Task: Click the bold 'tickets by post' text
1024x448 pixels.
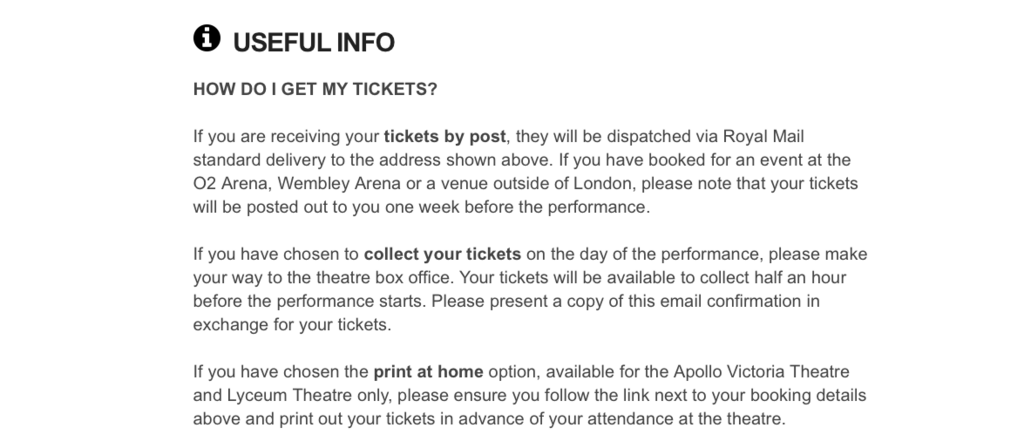Action: click(445, 136)
